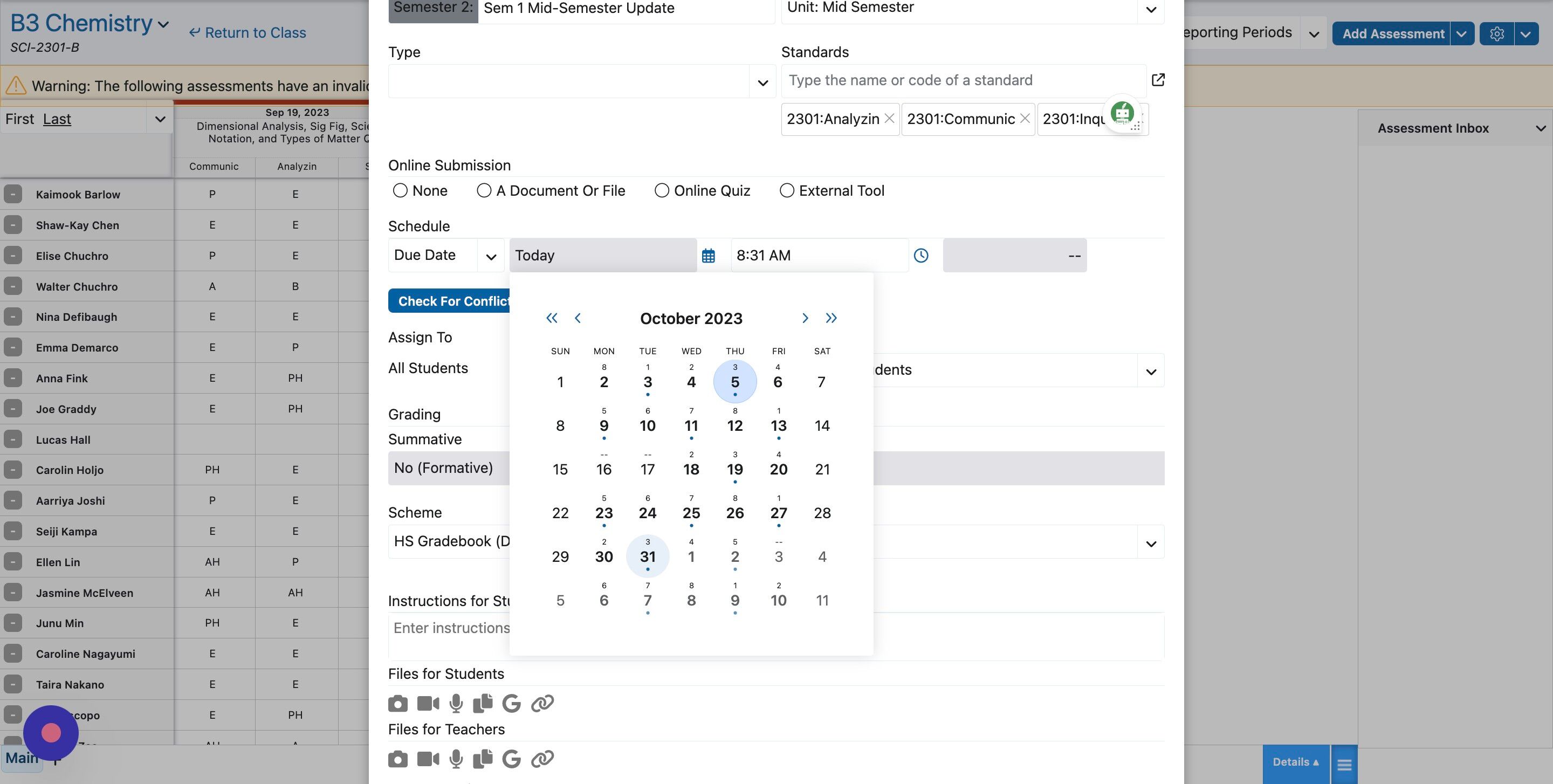Open the standards browser external-link icon

click(x=1158, y=80)
